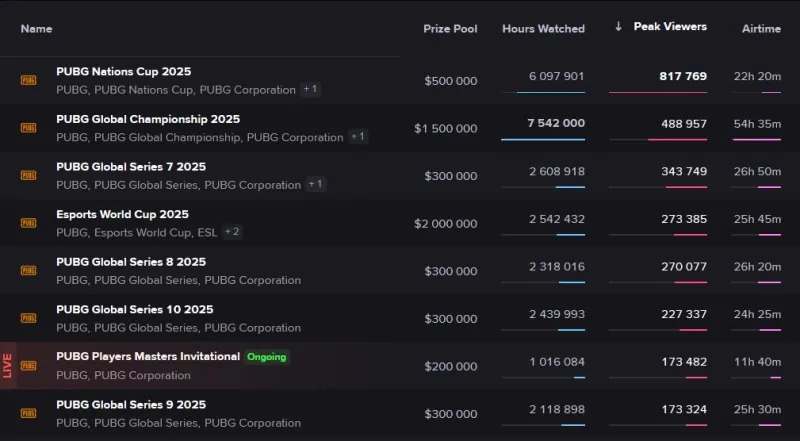Sort by Name column header
Image resolution: width=800 pixels, height=441 pixels.
pyautogui.click(x=36, y=29)
